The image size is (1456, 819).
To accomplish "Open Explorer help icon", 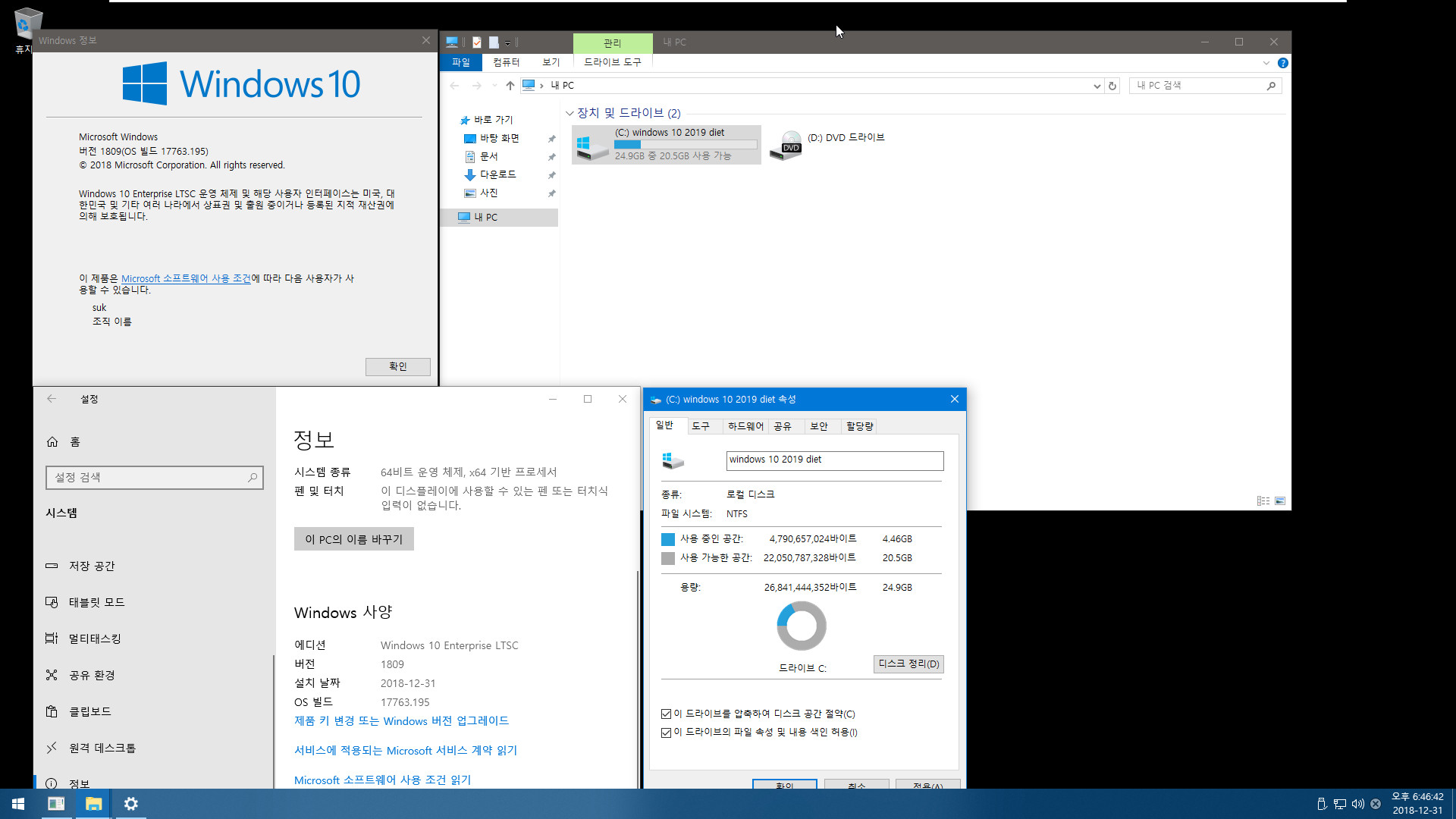I will click(x=1282, y=63).
